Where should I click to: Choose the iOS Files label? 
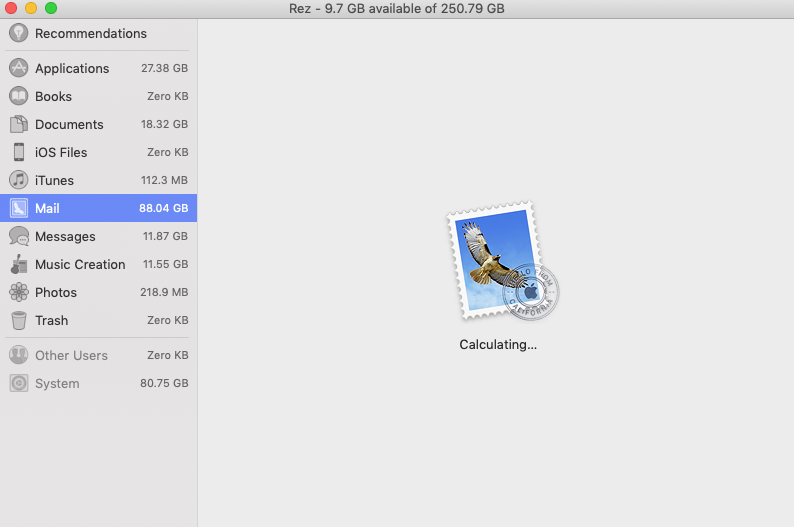click(x=61, y=152)
